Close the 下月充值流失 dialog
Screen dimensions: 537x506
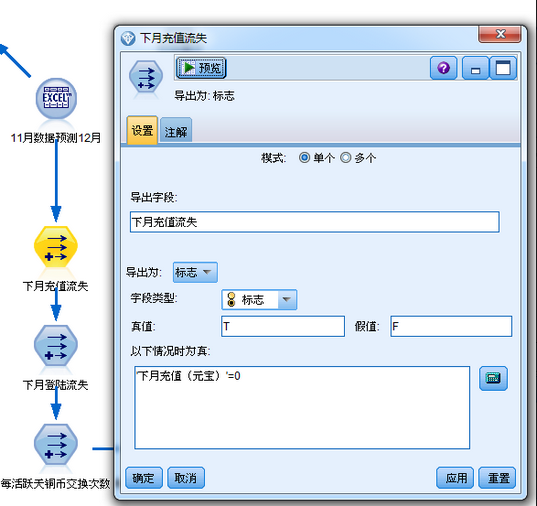point(500,34)
